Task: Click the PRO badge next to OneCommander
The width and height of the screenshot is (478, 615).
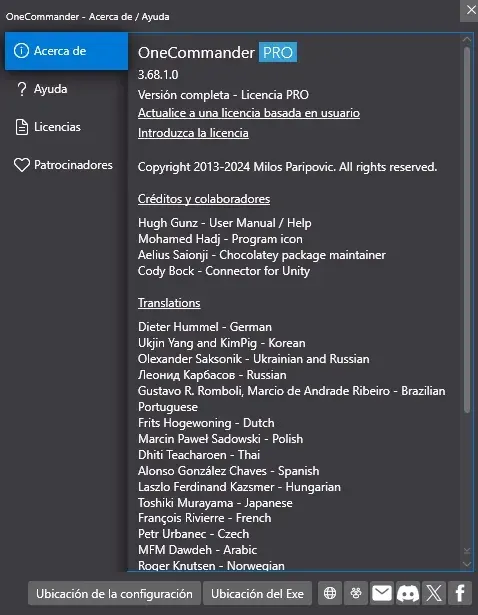Action: pos(278,52)
